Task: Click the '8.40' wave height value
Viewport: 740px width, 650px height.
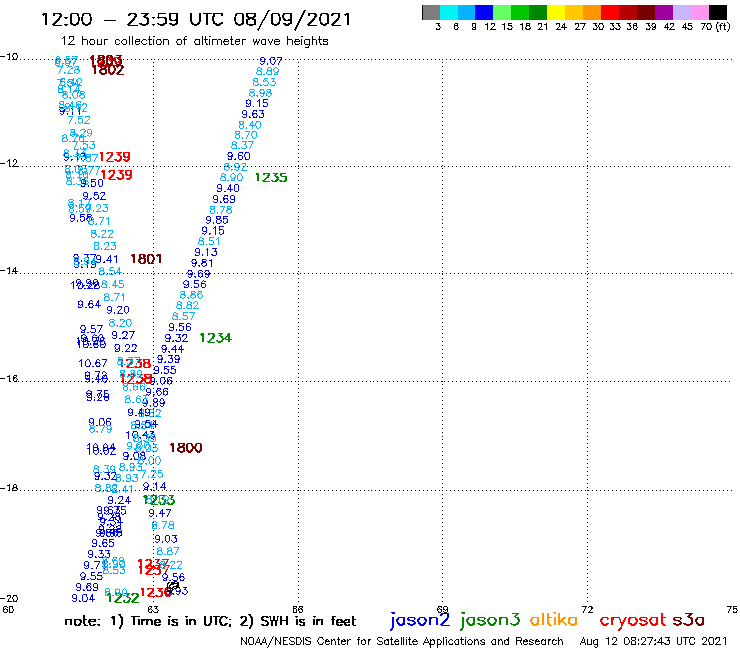Action: click(x=250, y=125)
